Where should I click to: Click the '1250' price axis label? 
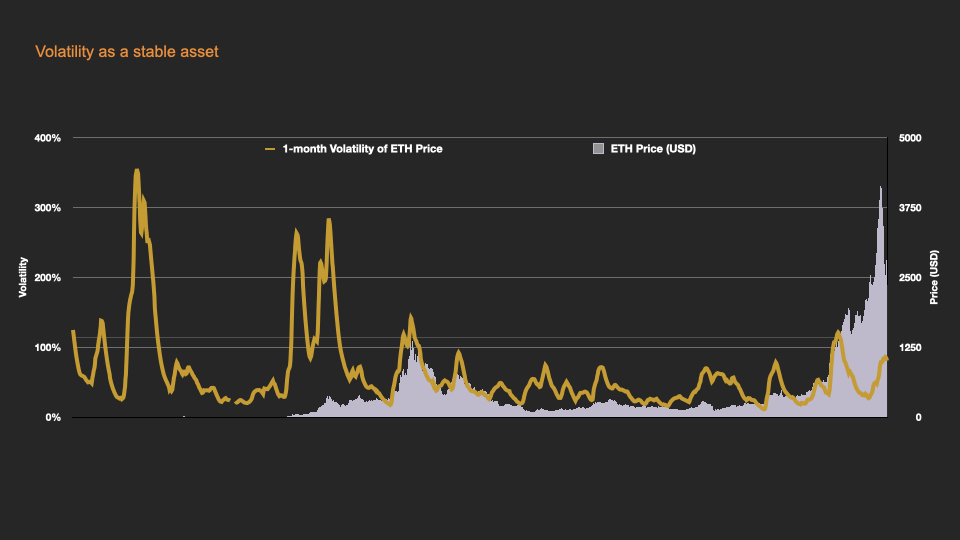[910, 347]
